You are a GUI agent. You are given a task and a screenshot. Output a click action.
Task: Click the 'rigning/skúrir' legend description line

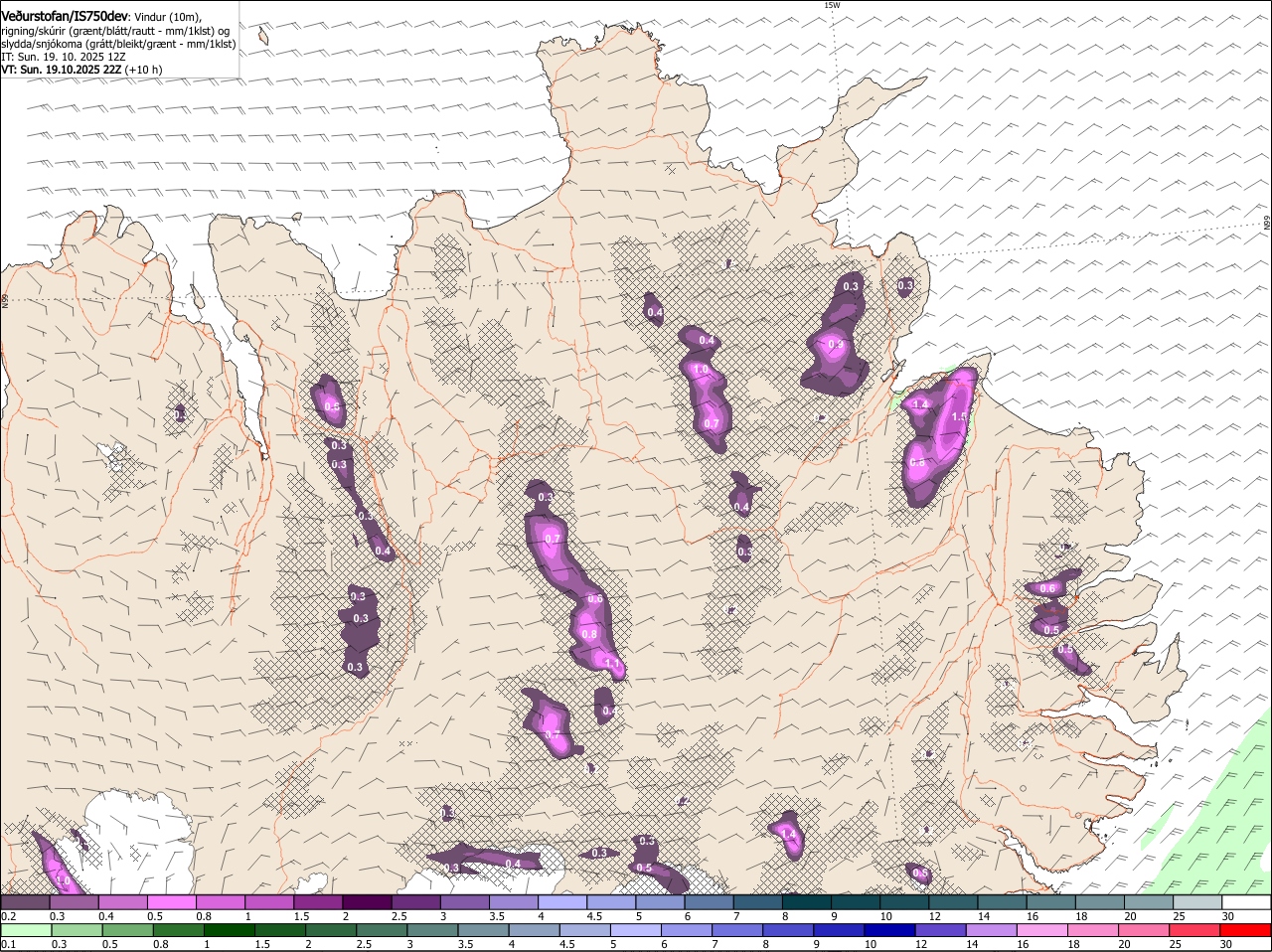tap(115, 31)
